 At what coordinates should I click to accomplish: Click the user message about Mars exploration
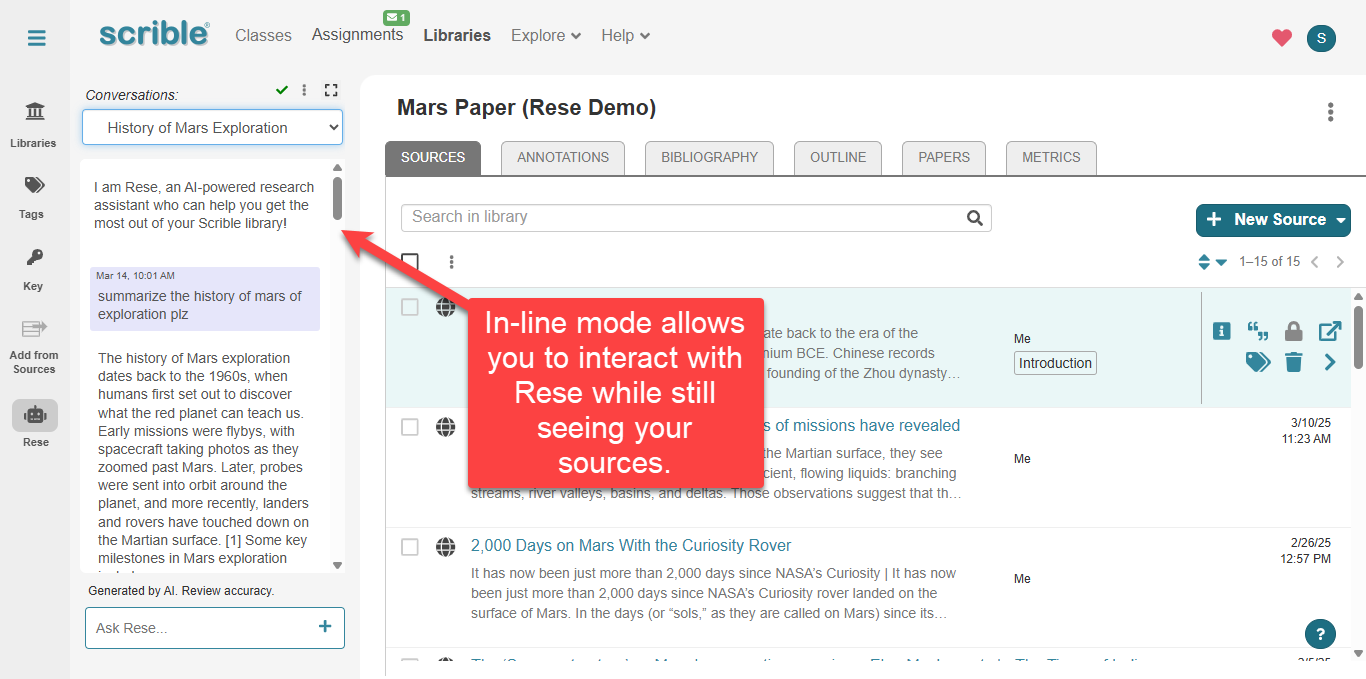coord(205,299)
